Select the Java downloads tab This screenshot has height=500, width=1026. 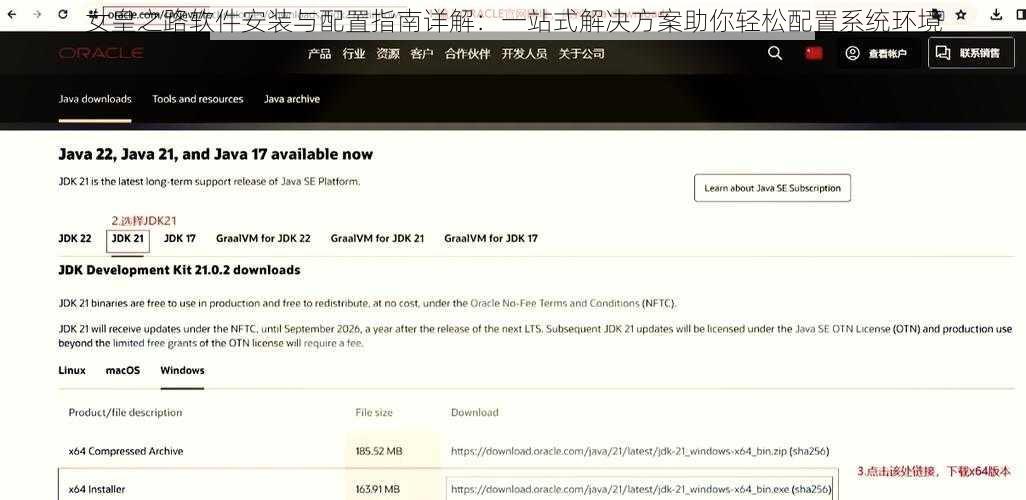tap(95, 99)
